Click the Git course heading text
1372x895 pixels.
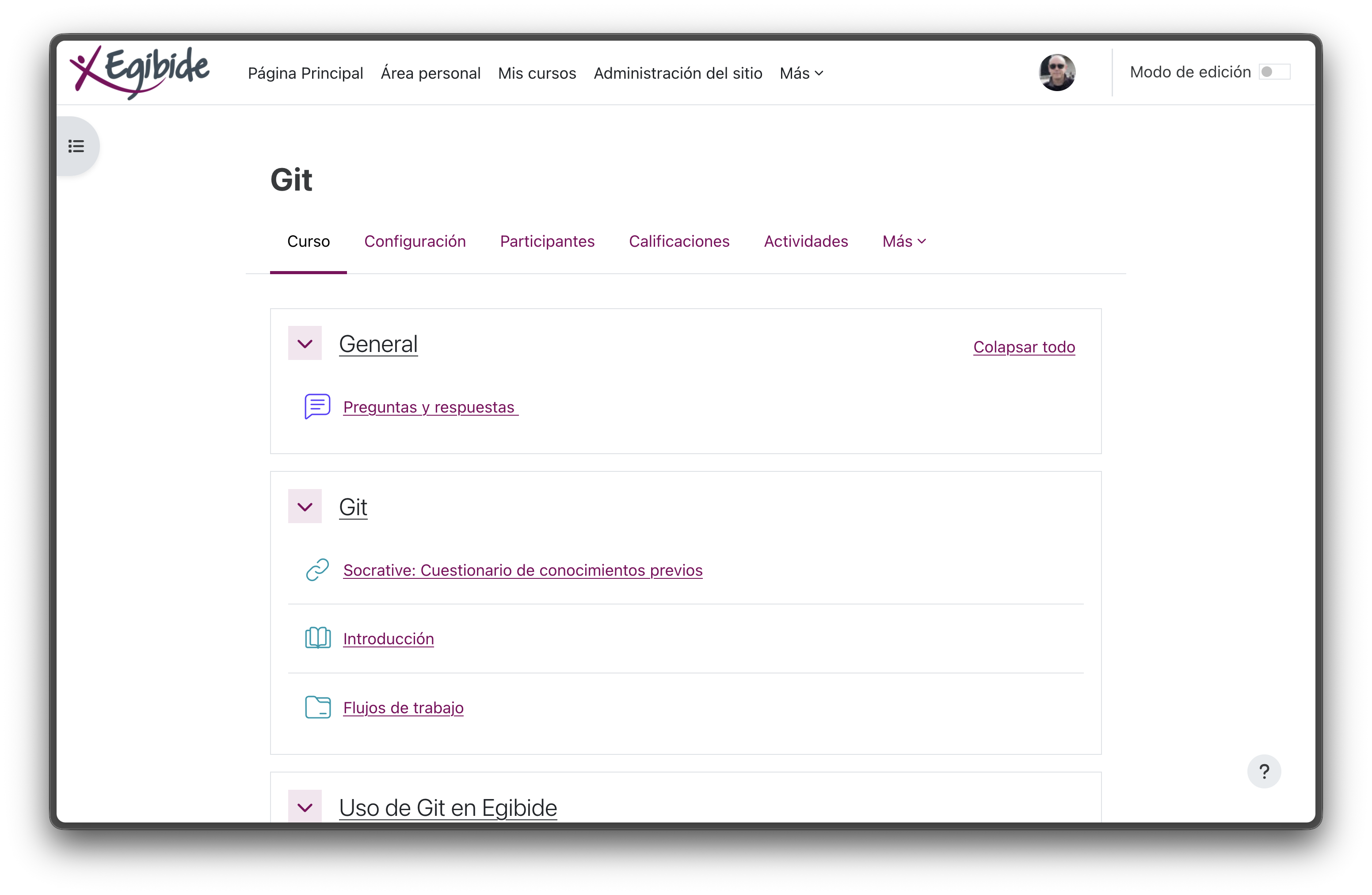pyautogui.click(x=291, y=180)
